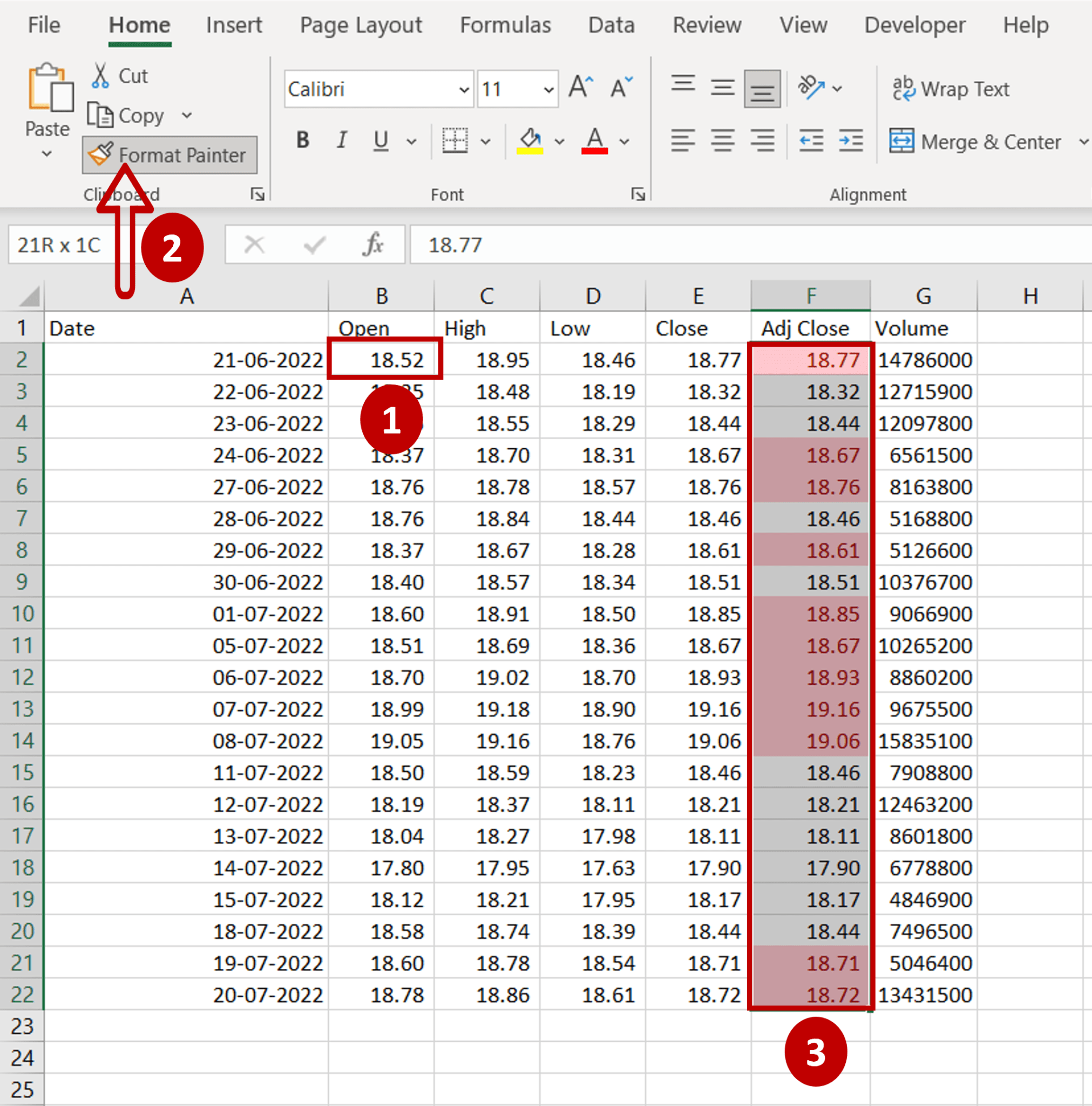Apply red font color swatch
The height and width of the screenshot is (1106, 1092).
point(594,140)
